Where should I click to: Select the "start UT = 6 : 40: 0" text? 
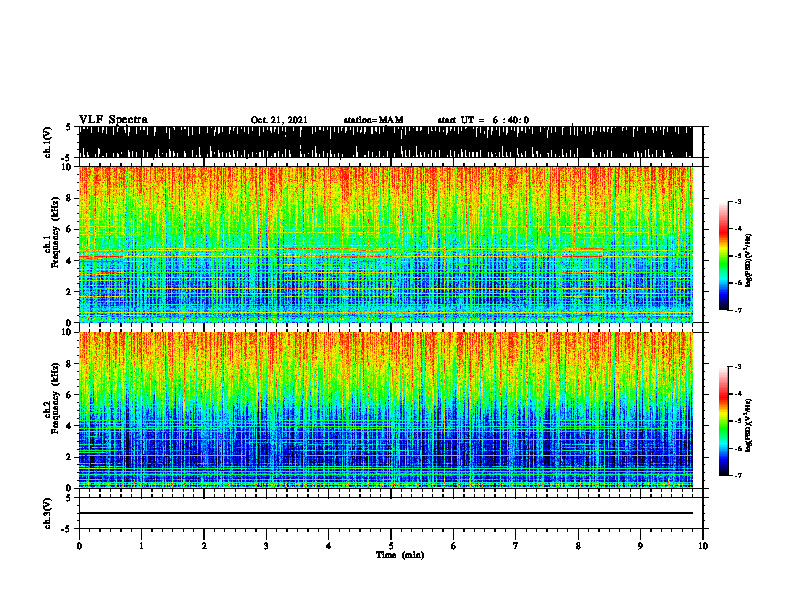click(x=483, y=120)
